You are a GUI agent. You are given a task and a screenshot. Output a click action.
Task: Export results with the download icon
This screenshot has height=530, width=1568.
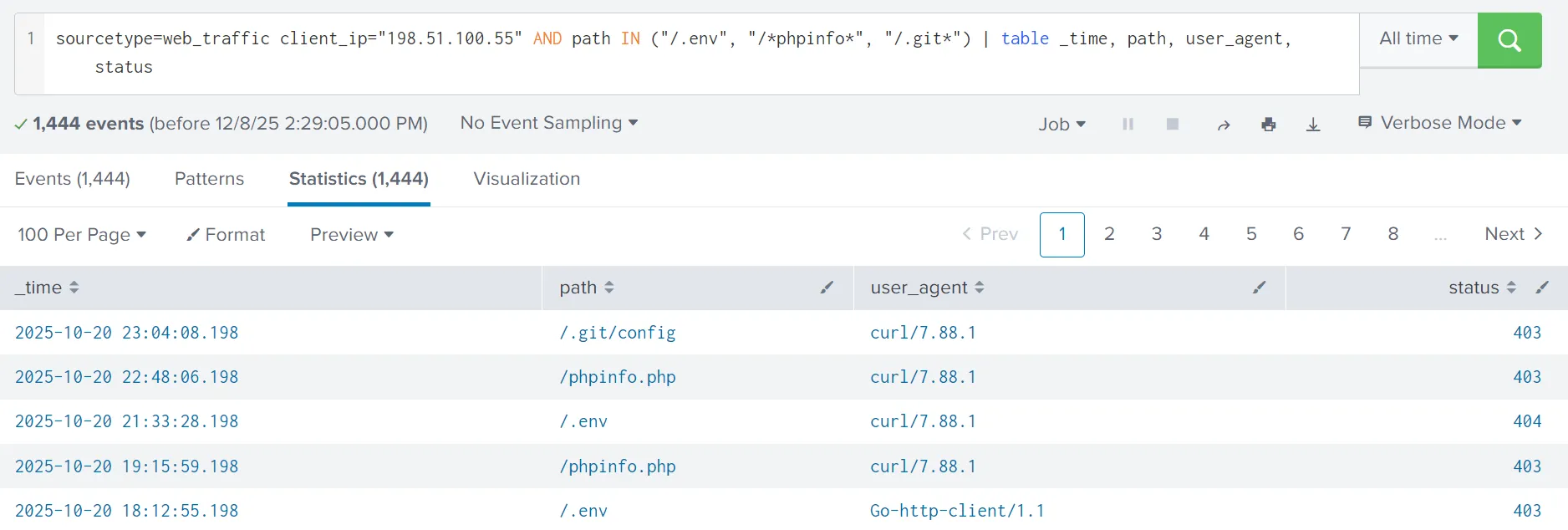[1313, 125]
